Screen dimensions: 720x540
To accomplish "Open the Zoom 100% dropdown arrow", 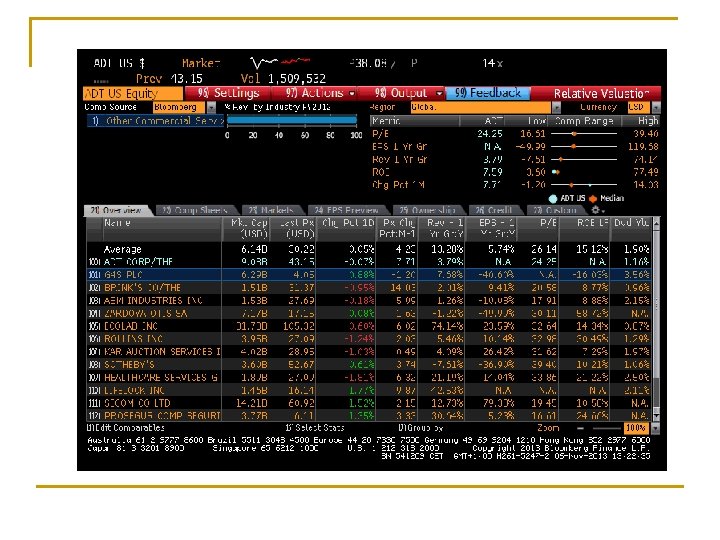I will (x=656, y=428).
